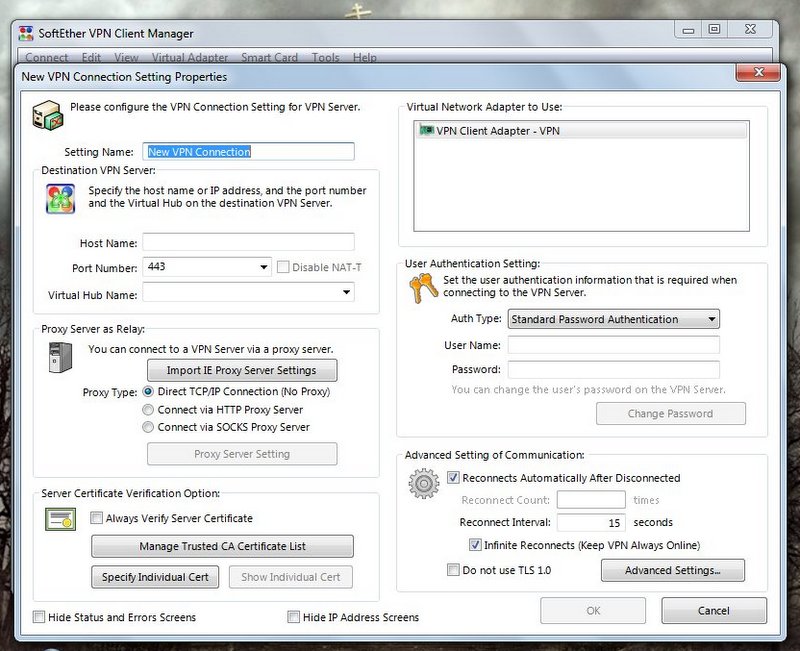Open the View menu
Screen dimensions: 800x651
pyautogui.click(x=126, y=57)
